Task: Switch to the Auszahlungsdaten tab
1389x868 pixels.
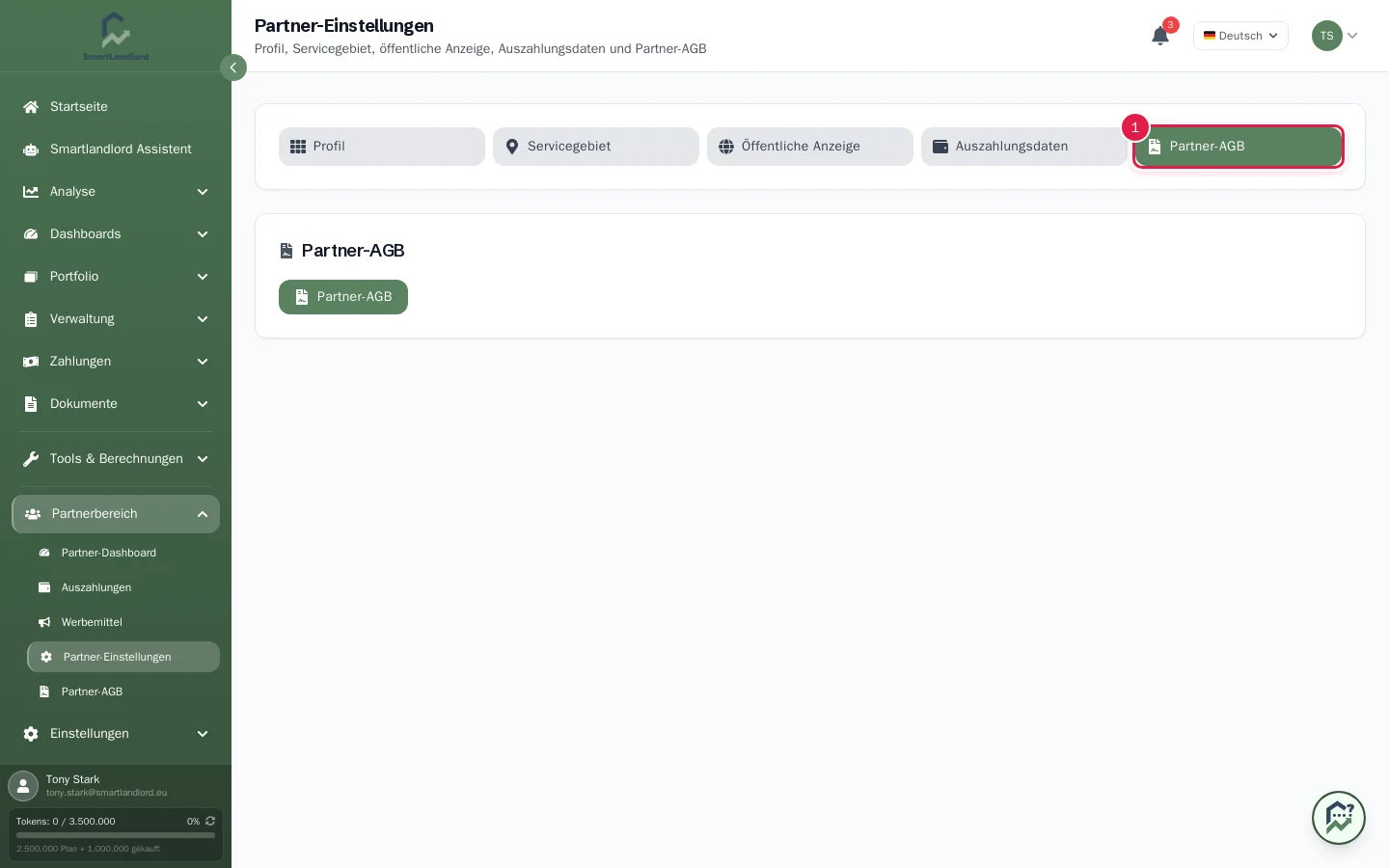Action: pos(1023,147)
